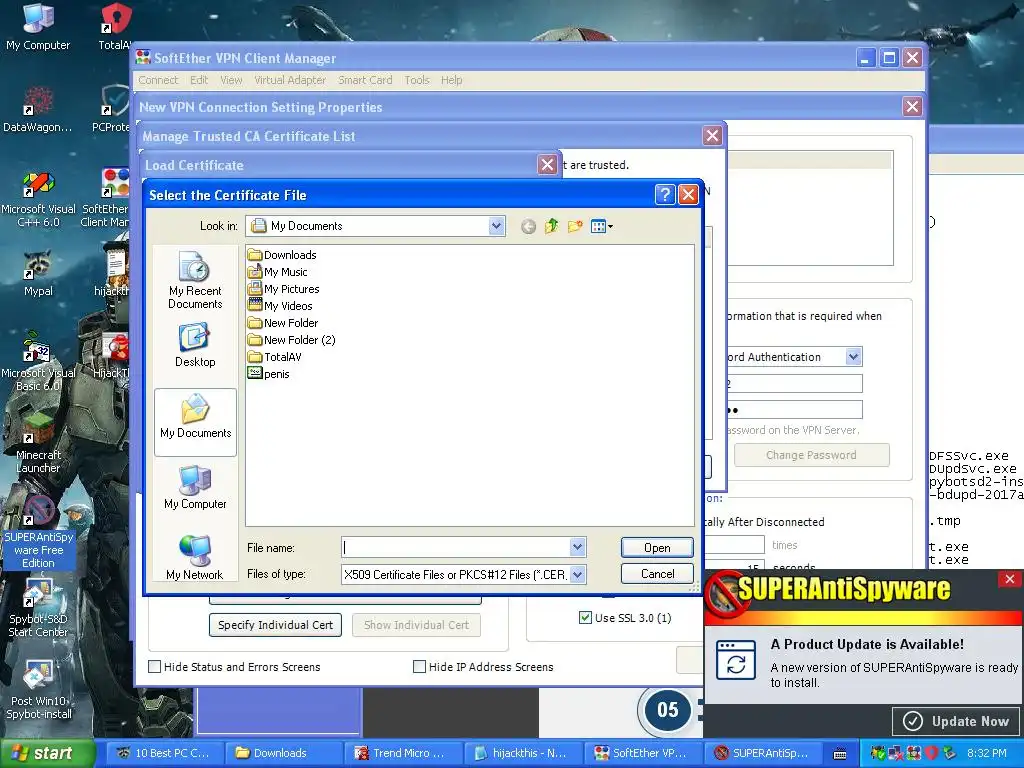Open the View Menu icon in file dialog
1024x768 pixels.
point(601,227)
